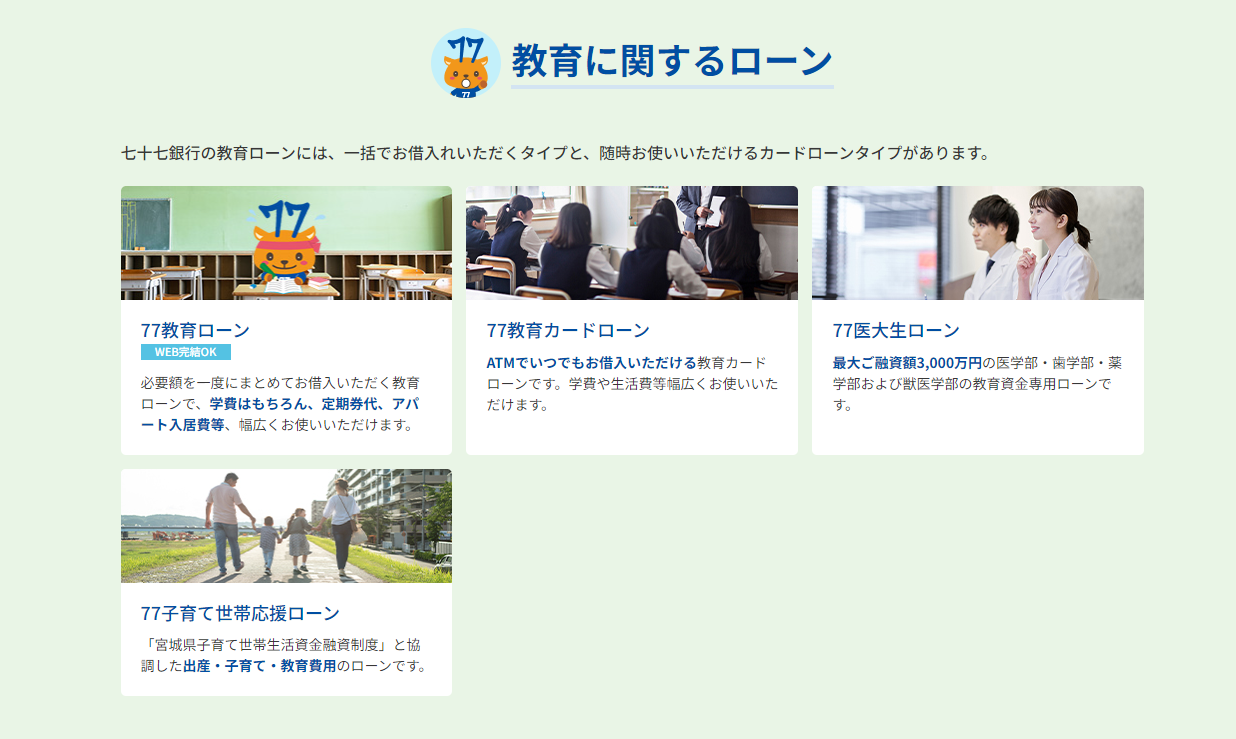Click text 「宮城県子育て世帯生活資金融資制度」と協
1236x739 pixels.
point(281,645)
